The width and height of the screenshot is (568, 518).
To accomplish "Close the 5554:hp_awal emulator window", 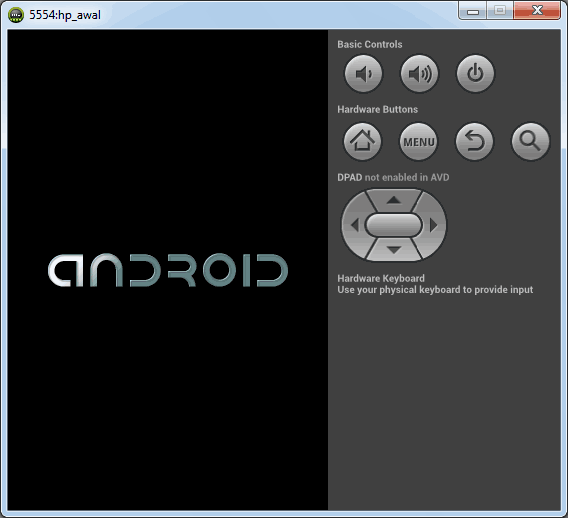I will pos(537,11).
